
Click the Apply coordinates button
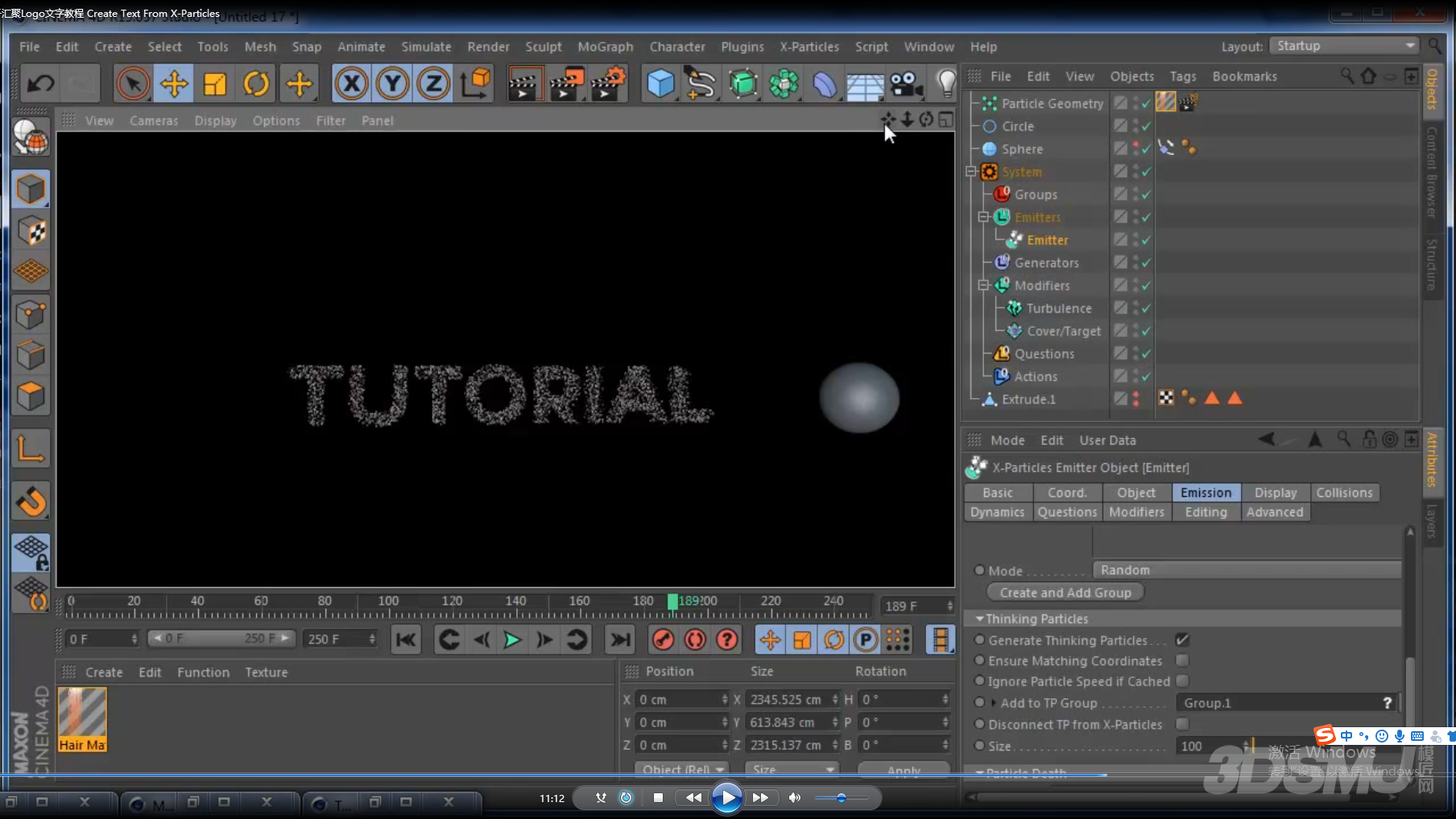904,770
